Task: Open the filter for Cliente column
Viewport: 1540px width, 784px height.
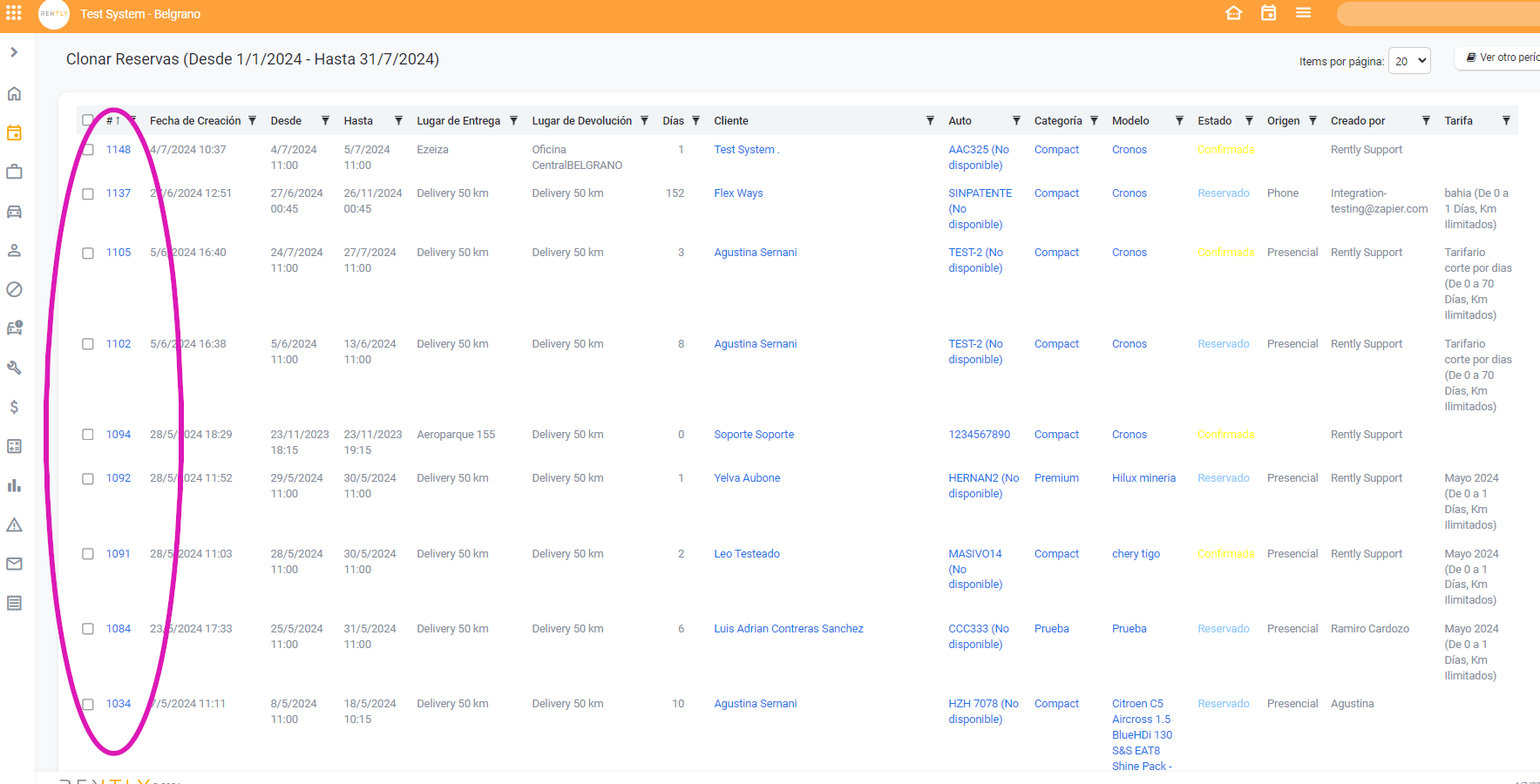Action: (930, 121)
